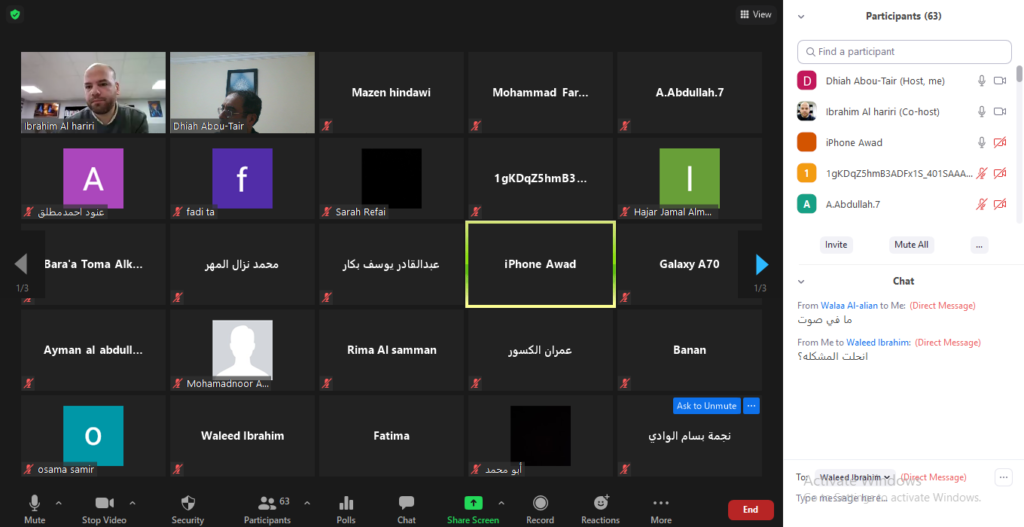
Task: Expand share options arrow beside Share Screen
Action: [x=502, y=503]
